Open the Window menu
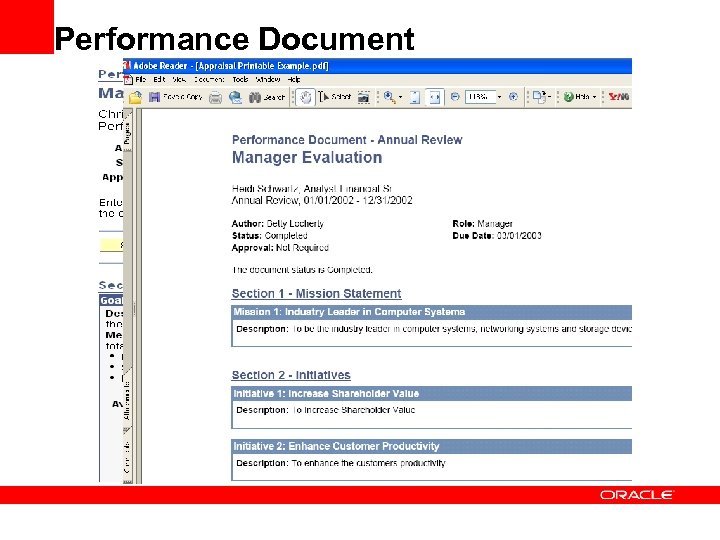 click(x=268, y=79)
